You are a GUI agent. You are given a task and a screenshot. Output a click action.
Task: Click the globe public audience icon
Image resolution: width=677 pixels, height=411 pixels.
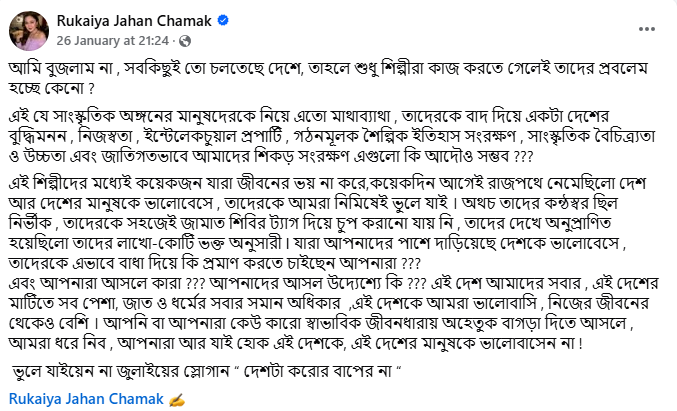pos(185,41)
